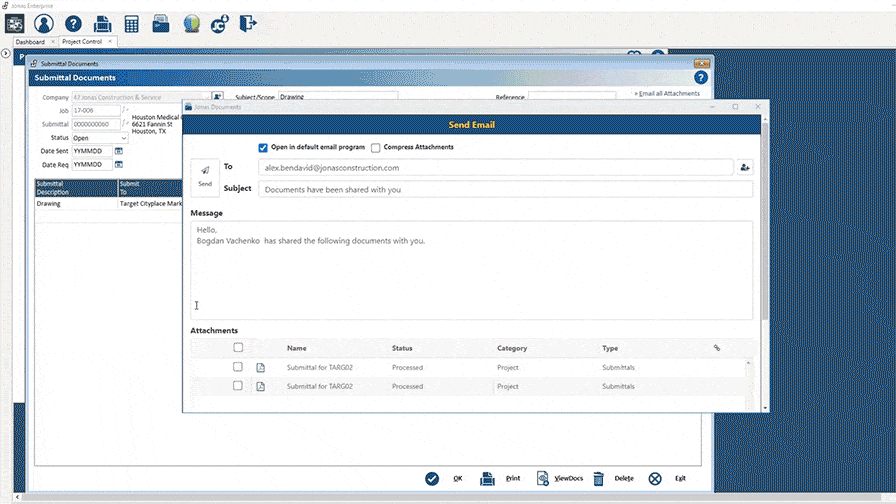Open the document folder icon in toolbar
Screen dimensions: 896x504
pyautogui.click(x=161, y=23)
